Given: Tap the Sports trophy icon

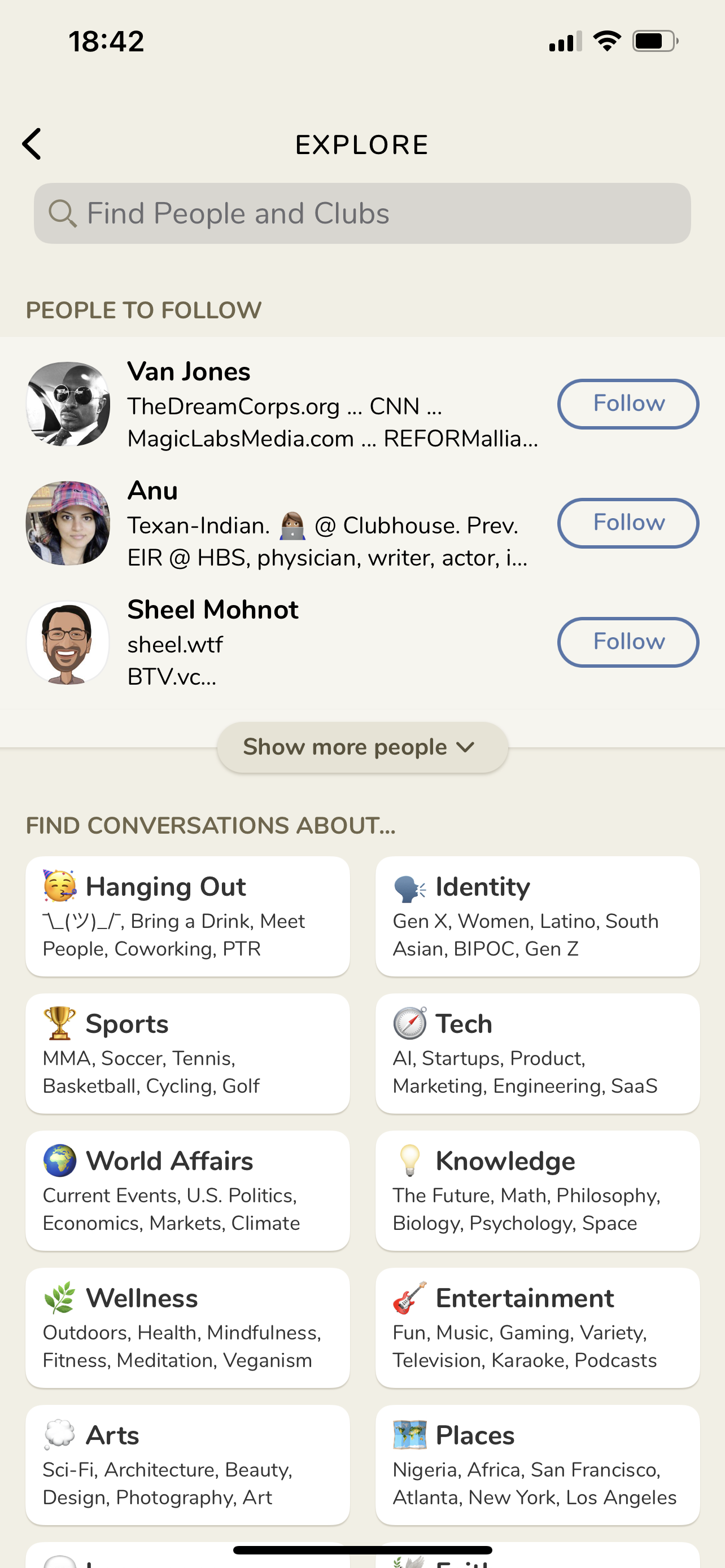Looking at the screenshot, I should click(60, 1024).
